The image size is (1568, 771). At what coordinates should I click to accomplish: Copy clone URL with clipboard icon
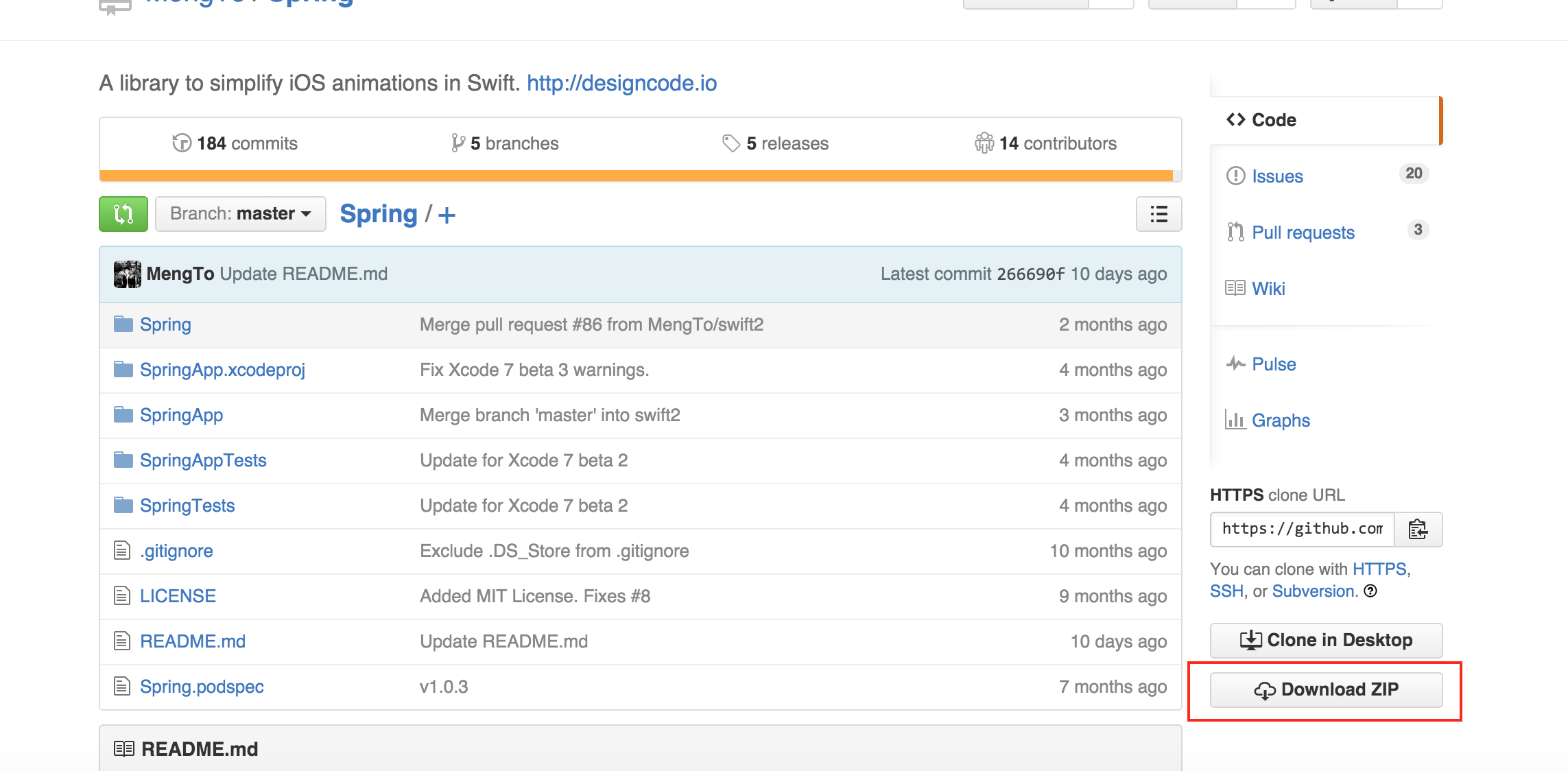(1418, 530)
